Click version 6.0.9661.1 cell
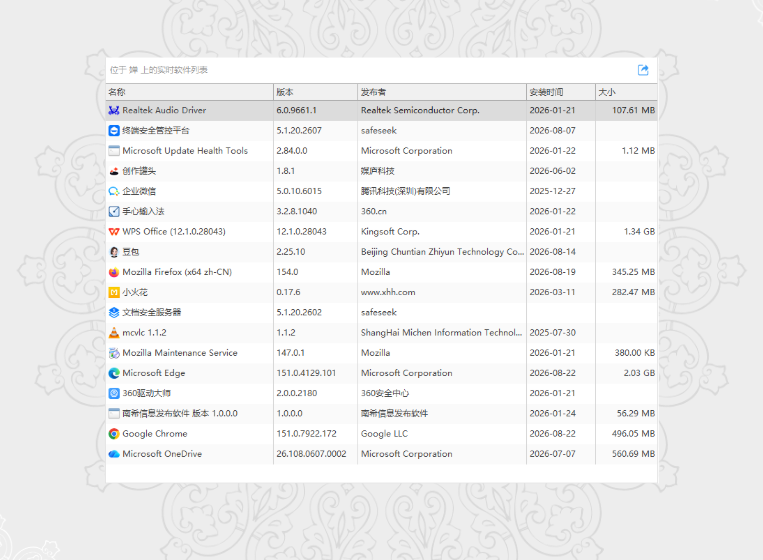The height and width of the screenshot is (560, 763). pos(296,110)
